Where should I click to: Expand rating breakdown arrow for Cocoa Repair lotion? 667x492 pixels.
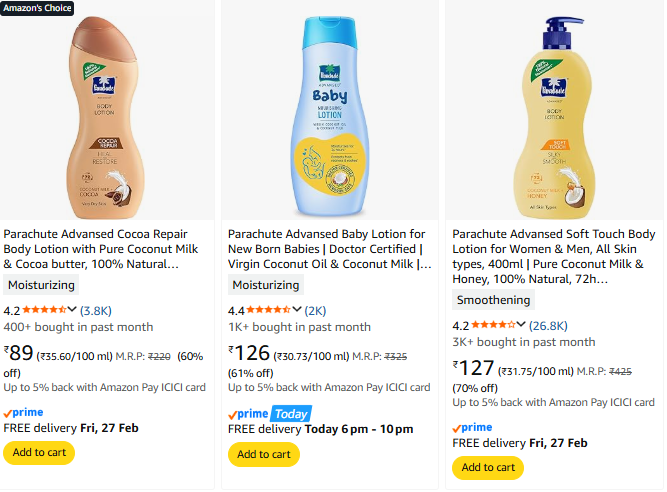[x=73, y=310]
